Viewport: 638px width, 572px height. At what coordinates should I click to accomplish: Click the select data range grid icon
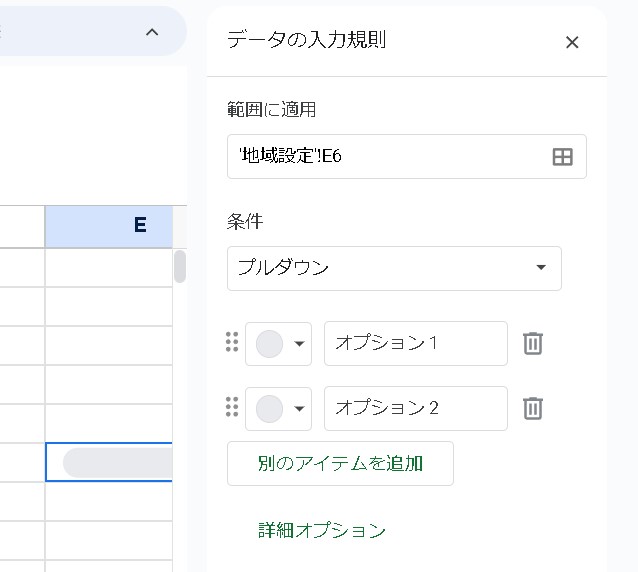562,157
